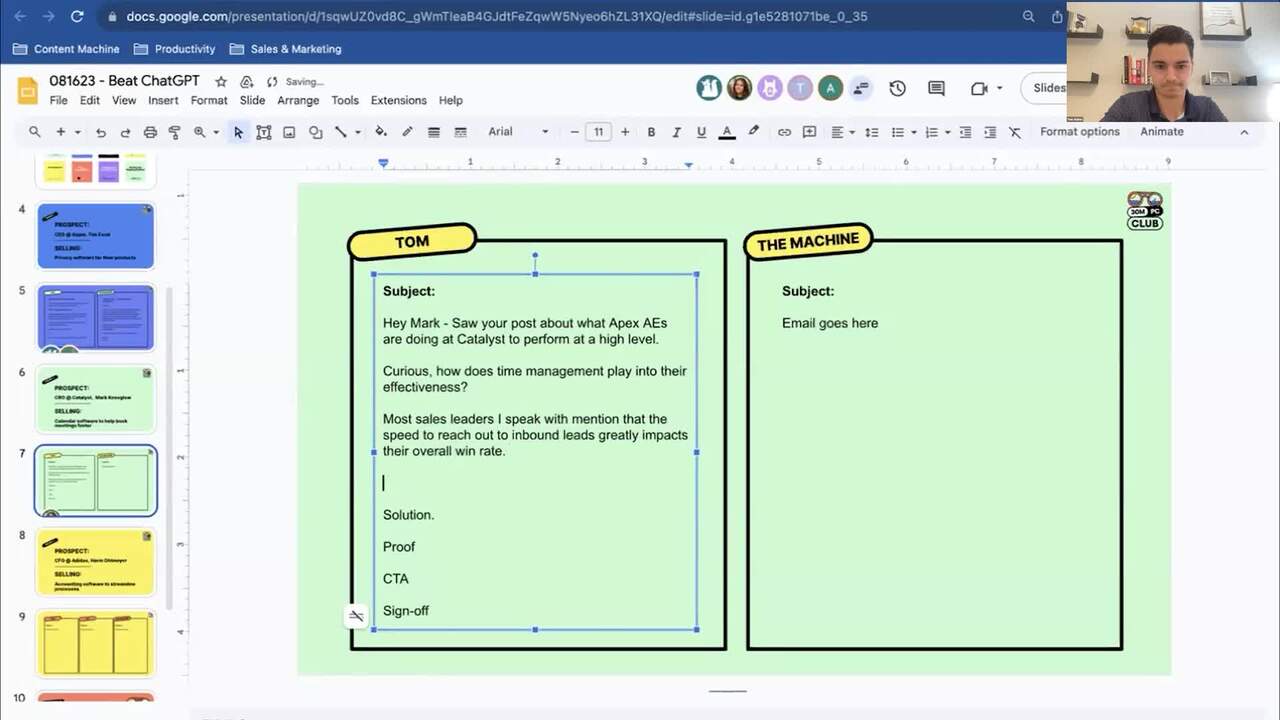Open the text color picker
This screenshot has height=720, width=1280.
point(727,132)
